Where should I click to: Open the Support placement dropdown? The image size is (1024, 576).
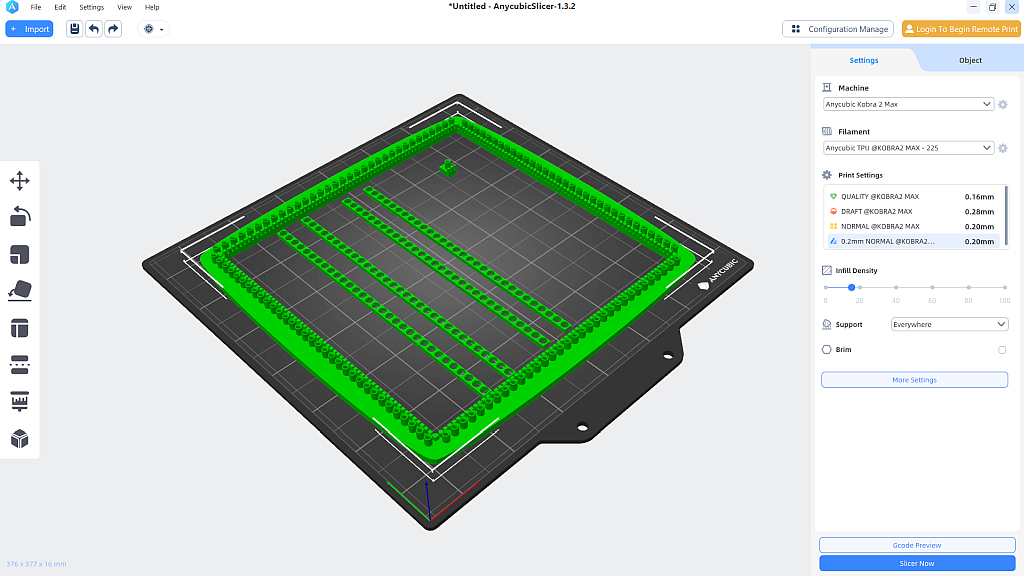click(x=950, y=325)
